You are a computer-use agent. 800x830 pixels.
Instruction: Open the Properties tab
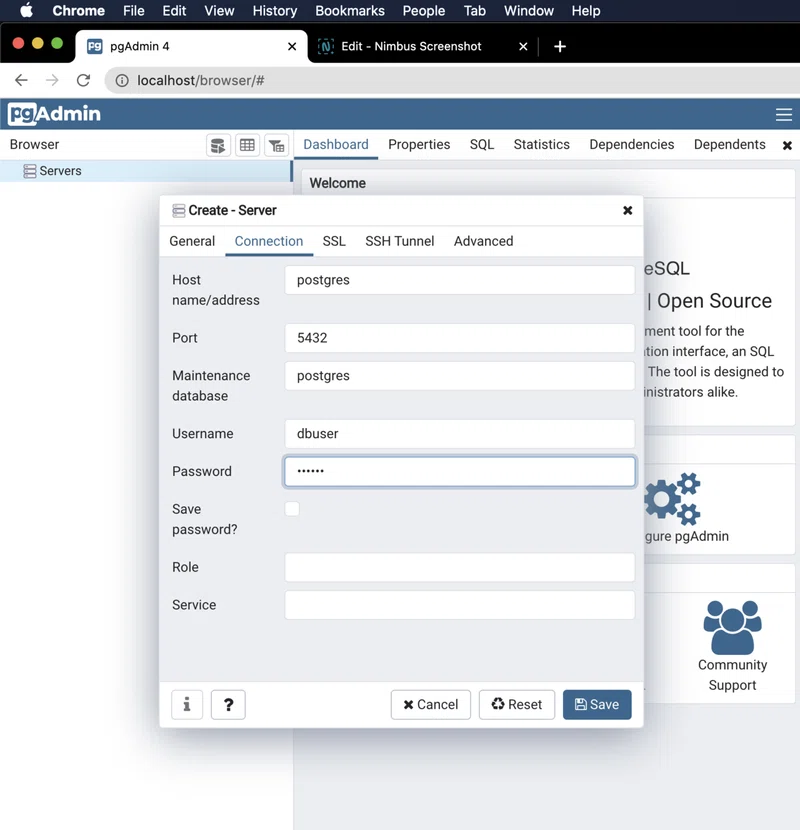click(x=419, y=145)
